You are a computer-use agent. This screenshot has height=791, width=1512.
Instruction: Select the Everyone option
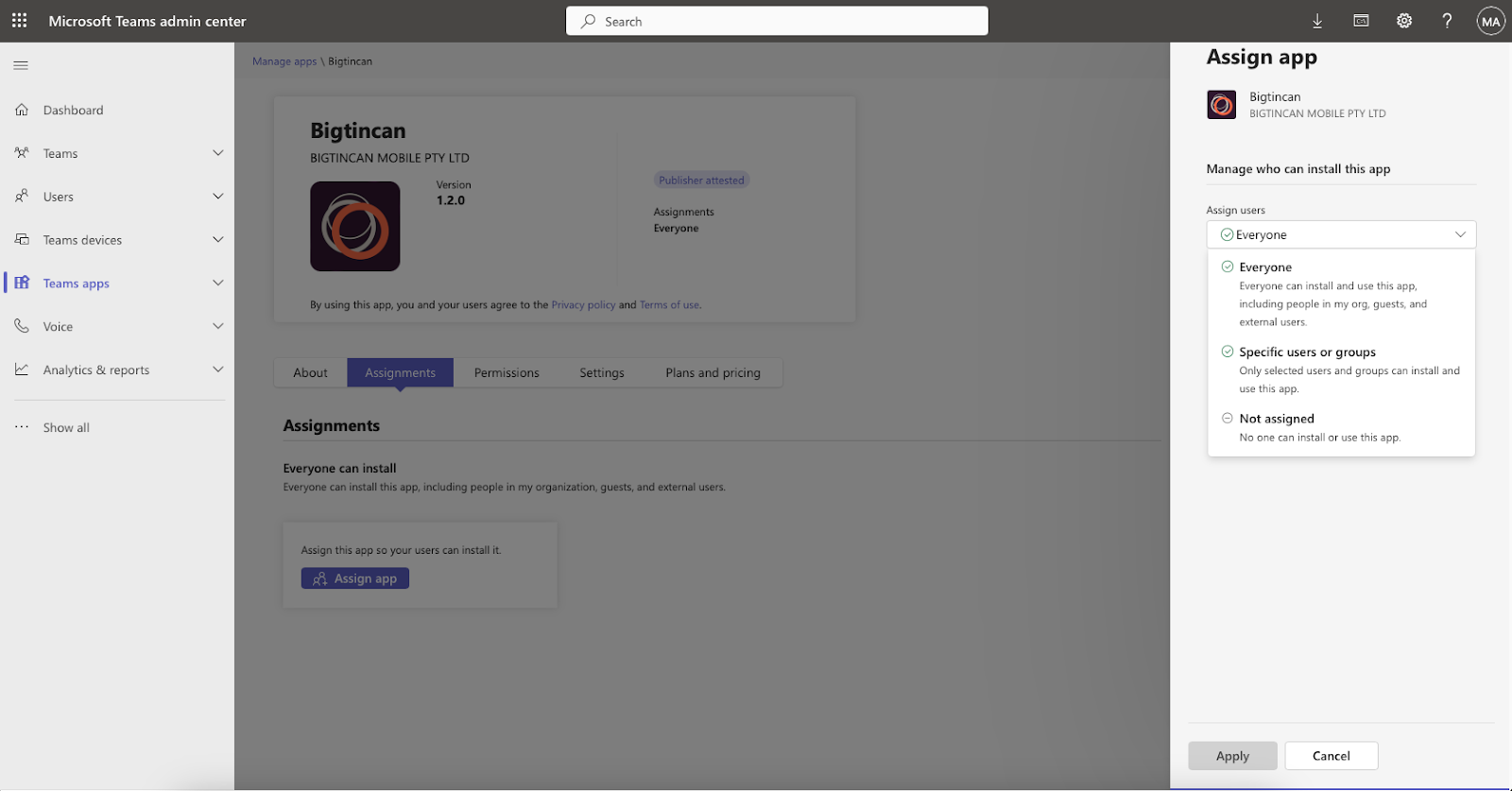click(x=1341, y=294)
